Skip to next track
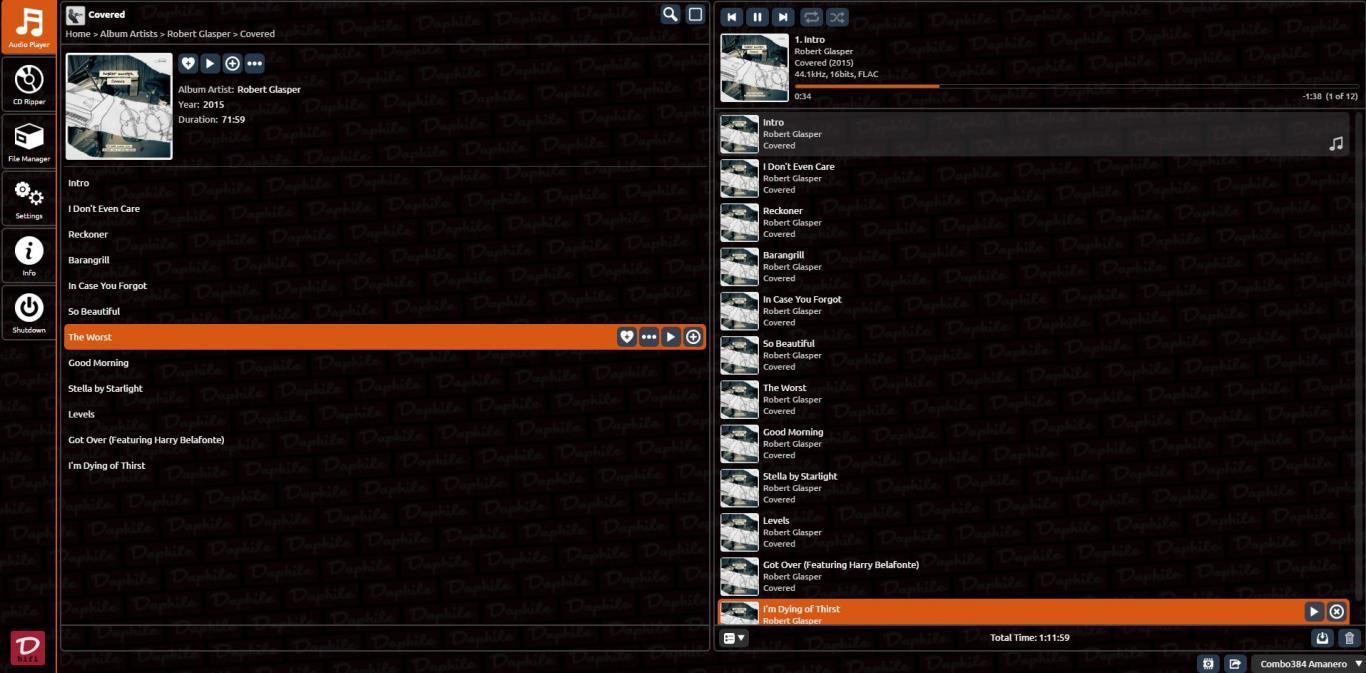 pyautogui.click(x=784, y=17)
